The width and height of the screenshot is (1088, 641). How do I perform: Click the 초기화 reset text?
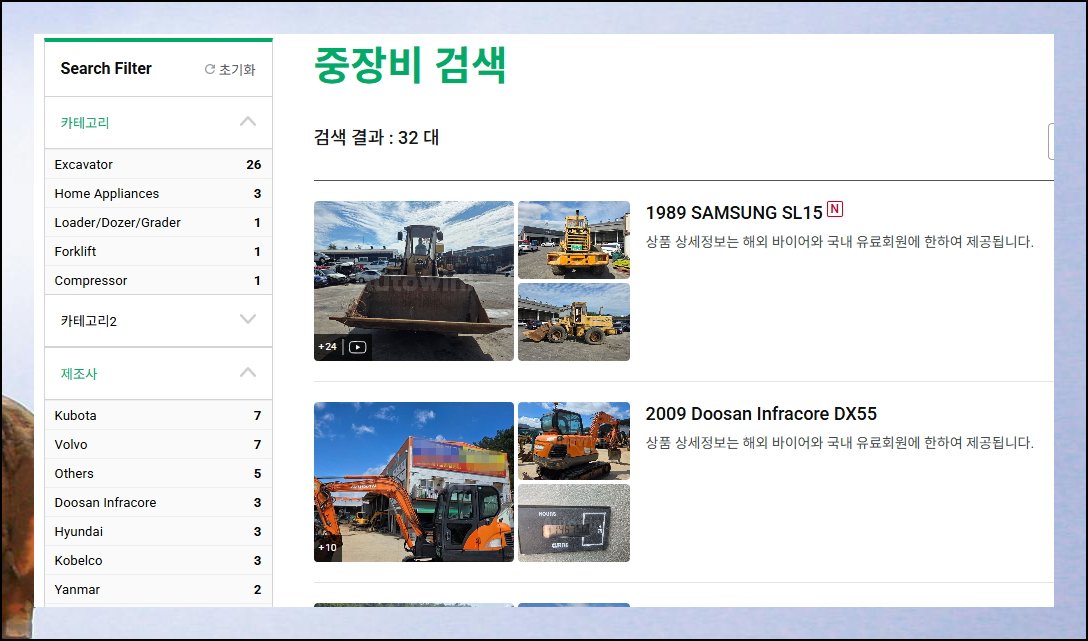237,69
